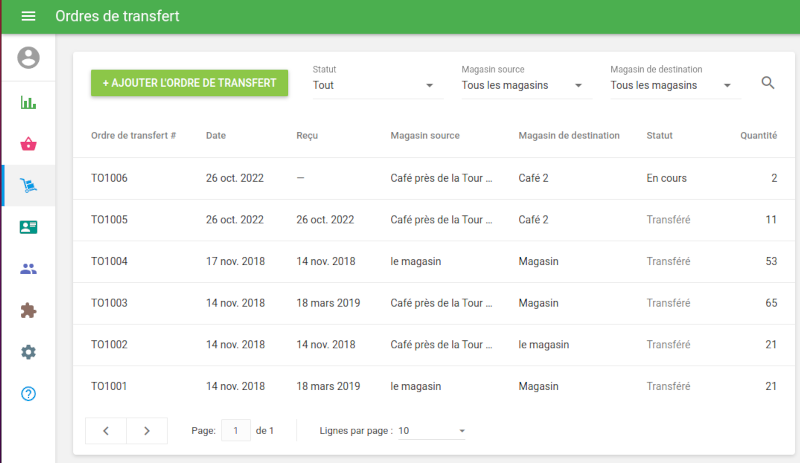The height and width of the screenshot is (463, 800).
Task: Open the integrations puzzle piece icon
Action: [x=28, y=311]
